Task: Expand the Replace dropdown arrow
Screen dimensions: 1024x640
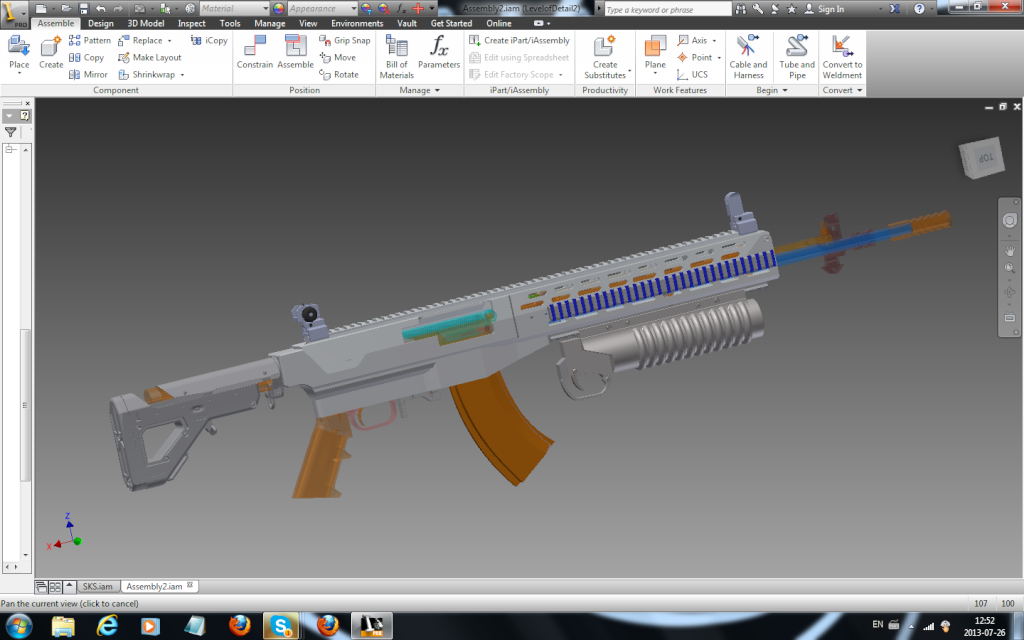Action: [169, 40]
